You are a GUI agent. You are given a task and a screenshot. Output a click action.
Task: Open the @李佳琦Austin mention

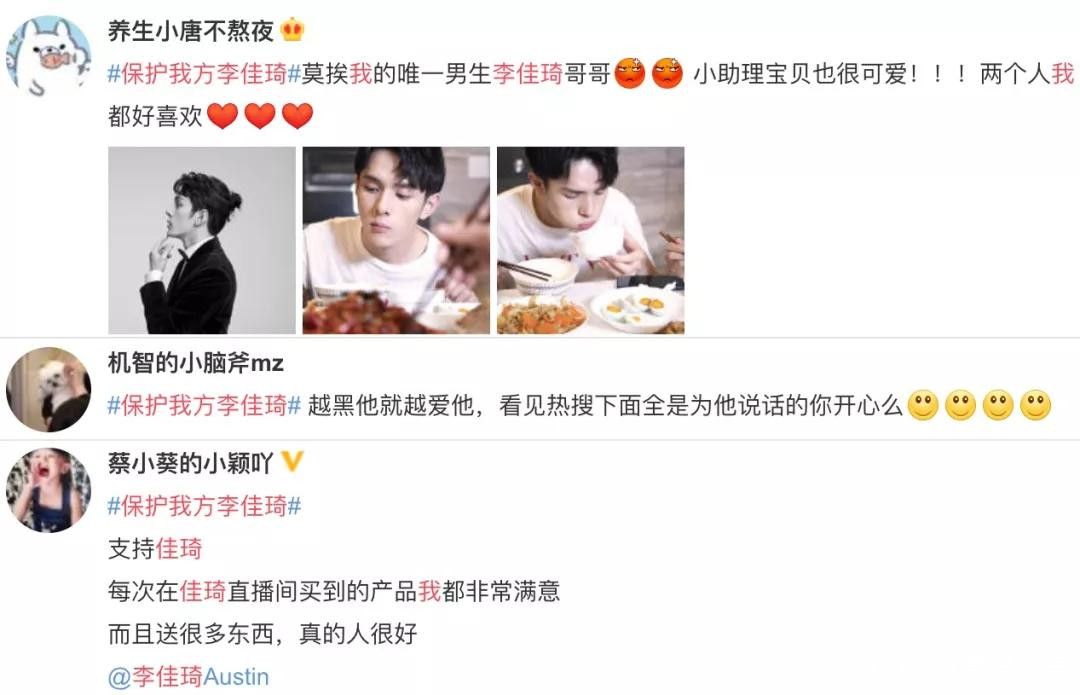point(189,676)
